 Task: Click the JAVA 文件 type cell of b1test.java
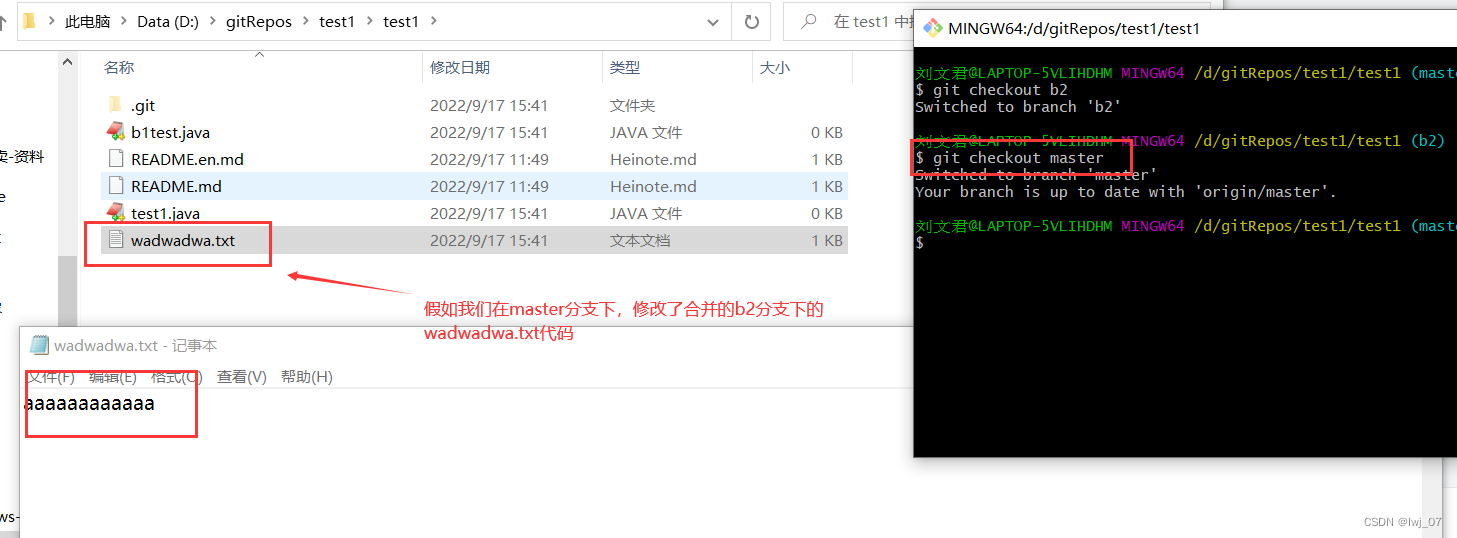coord(646,132)
